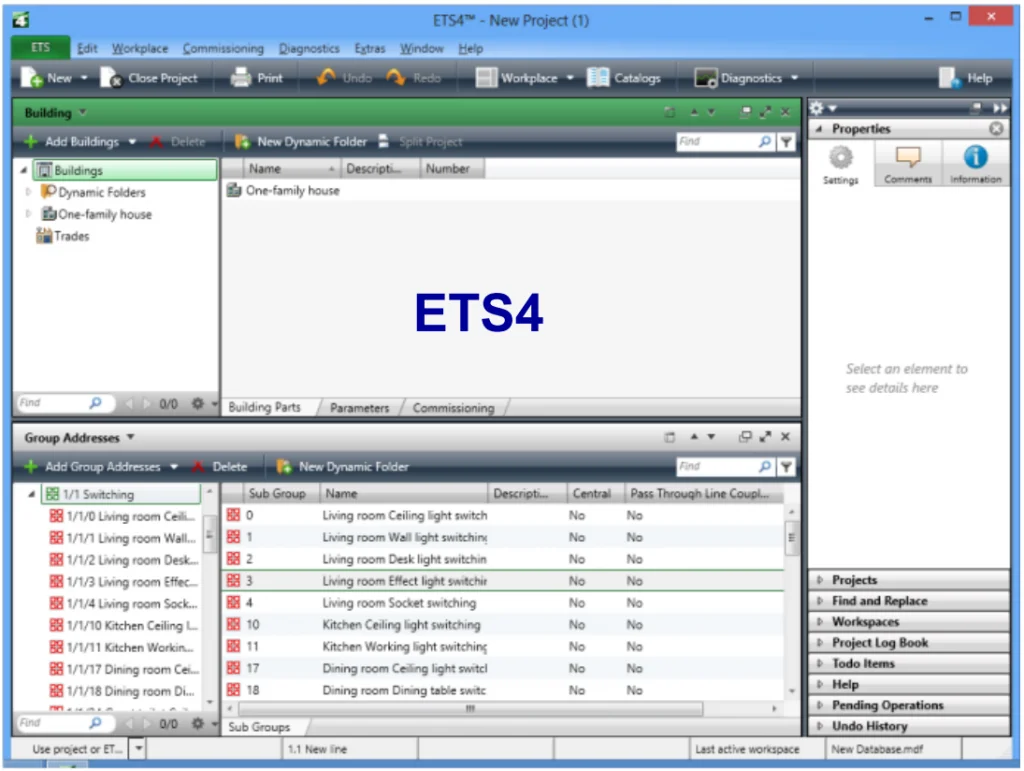Open the Commissioning menu
1024x771 pixels.
pos(223,48)
